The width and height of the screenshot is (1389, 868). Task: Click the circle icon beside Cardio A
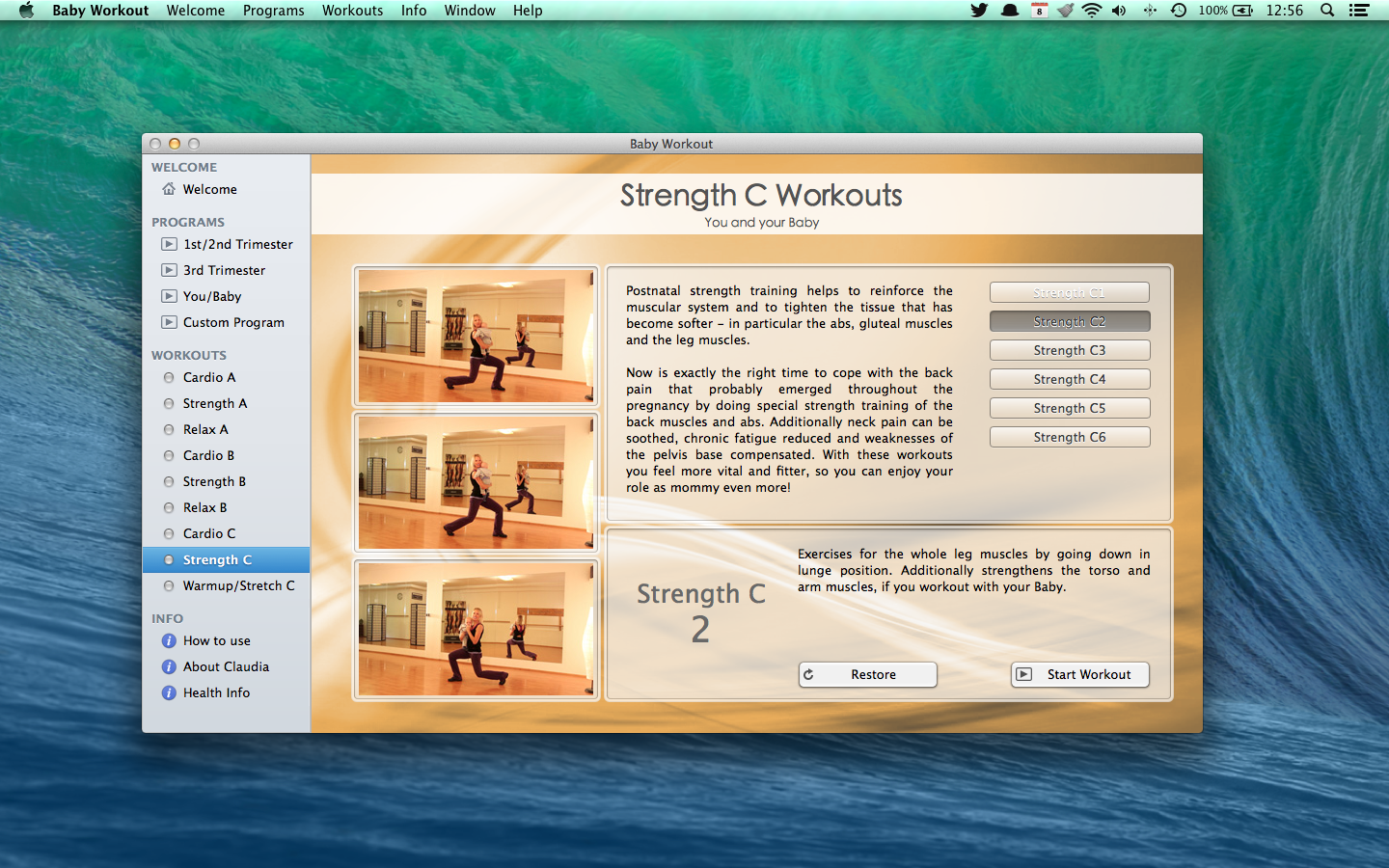[x=169, y=377]
